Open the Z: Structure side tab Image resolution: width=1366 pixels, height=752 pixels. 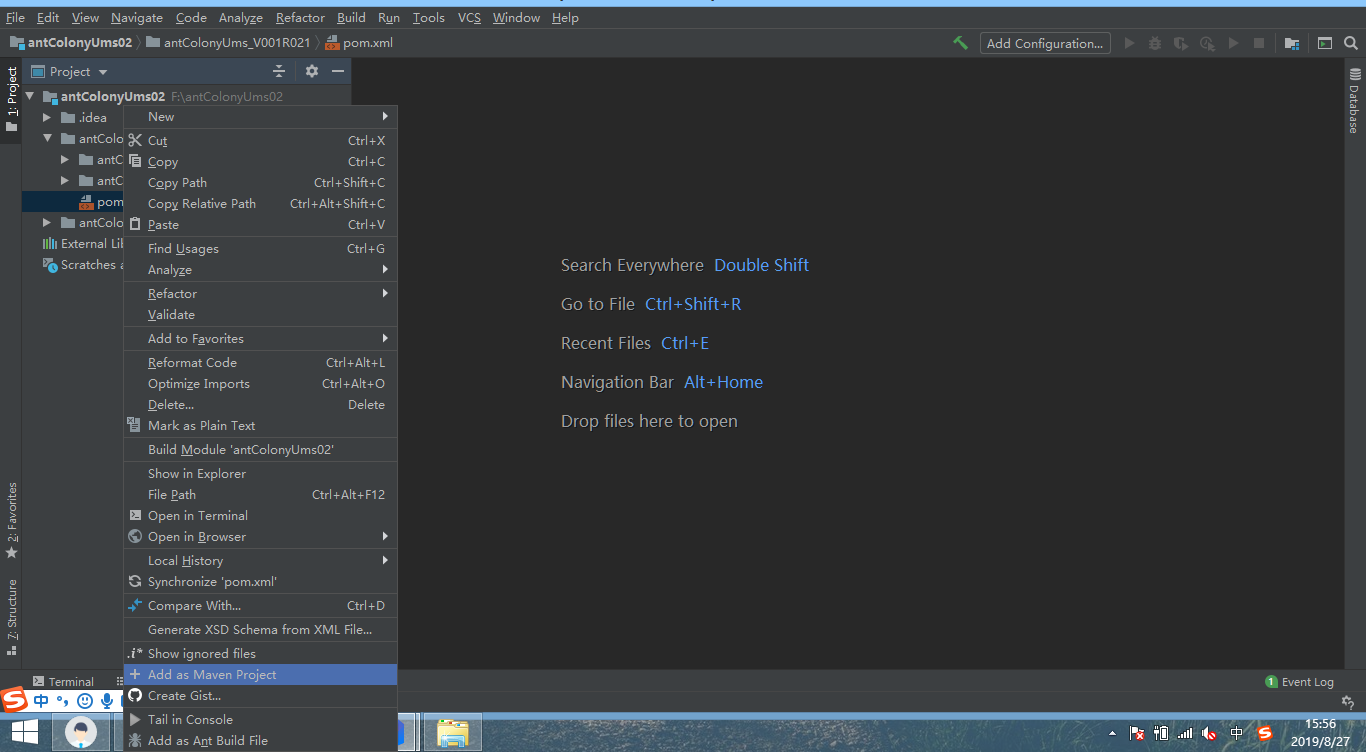point(12,616)
